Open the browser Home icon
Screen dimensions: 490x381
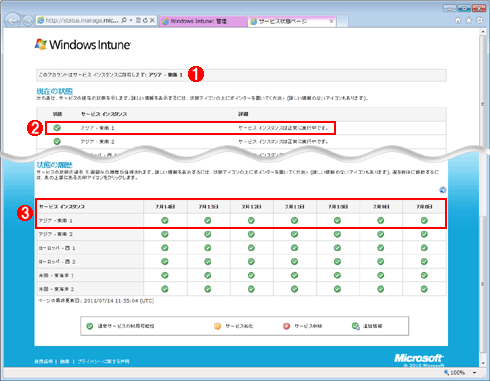[458, 21]
